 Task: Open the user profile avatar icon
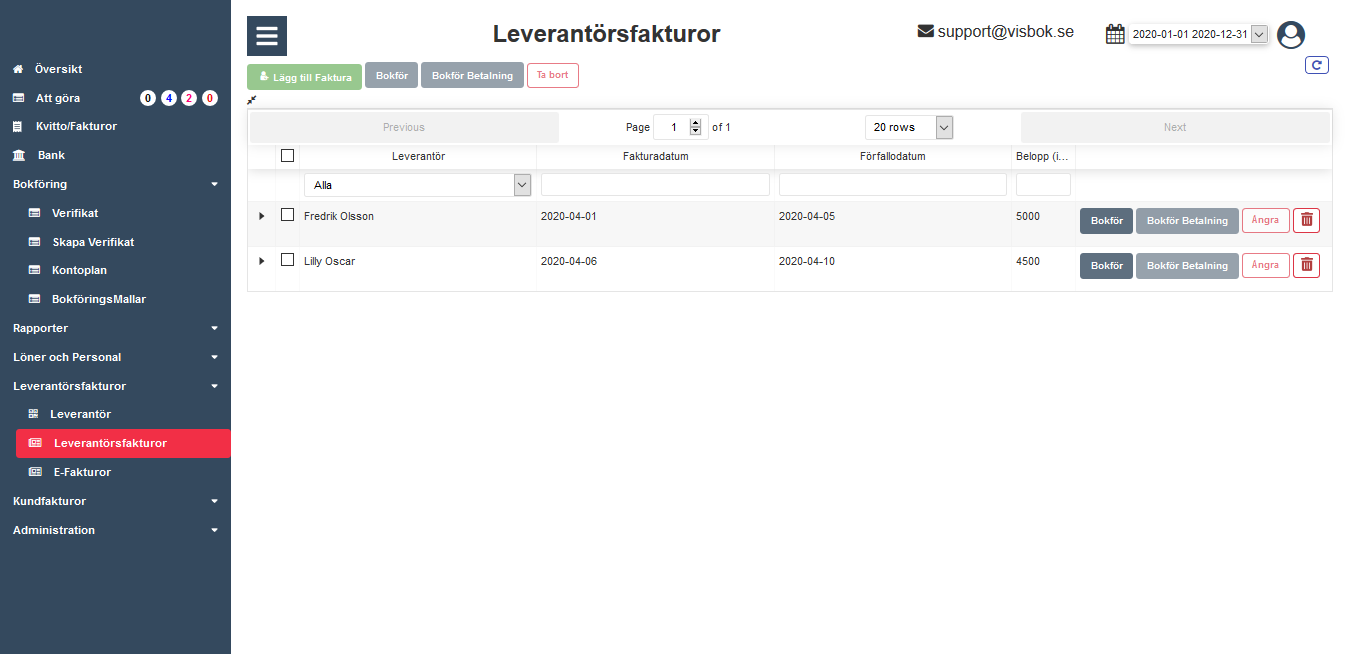click(x=1291, y=35)
